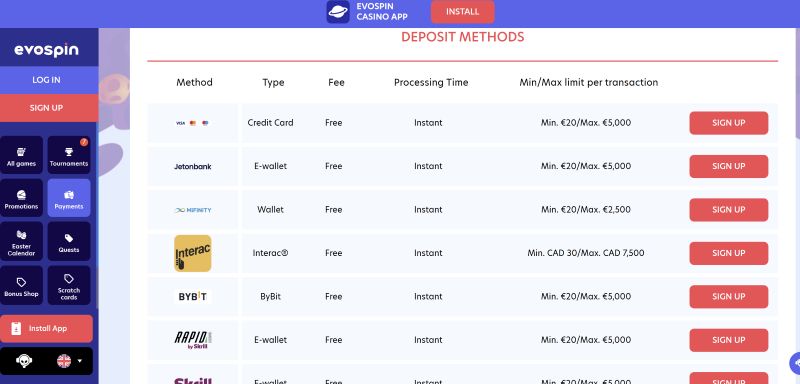The image size is (800, 384).
Task: Click the 'Wallet' type cell
Action: [270, 210]
